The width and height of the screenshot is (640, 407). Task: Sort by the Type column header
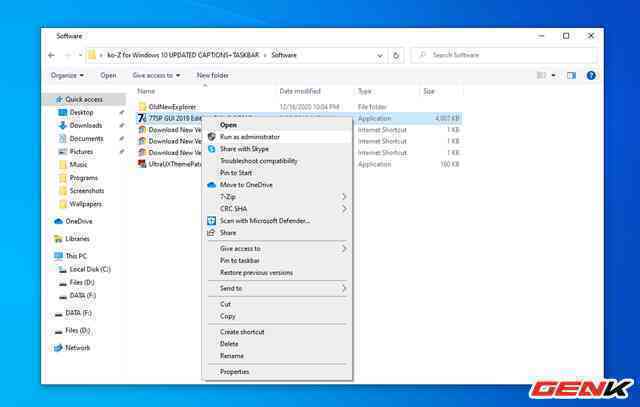coord(364,91)
